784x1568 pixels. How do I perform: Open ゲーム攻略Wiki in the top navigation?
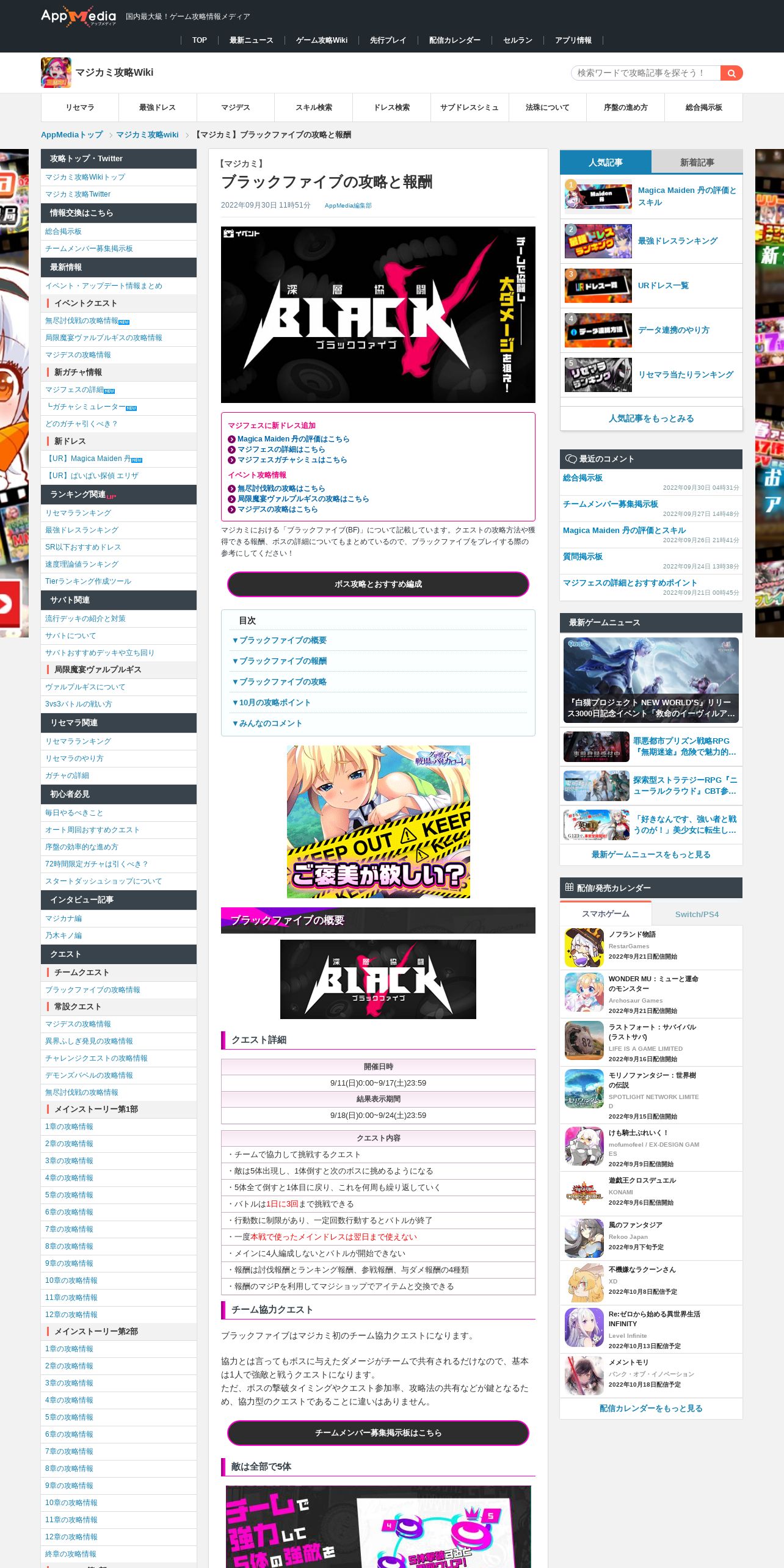(x=322, y=40)
